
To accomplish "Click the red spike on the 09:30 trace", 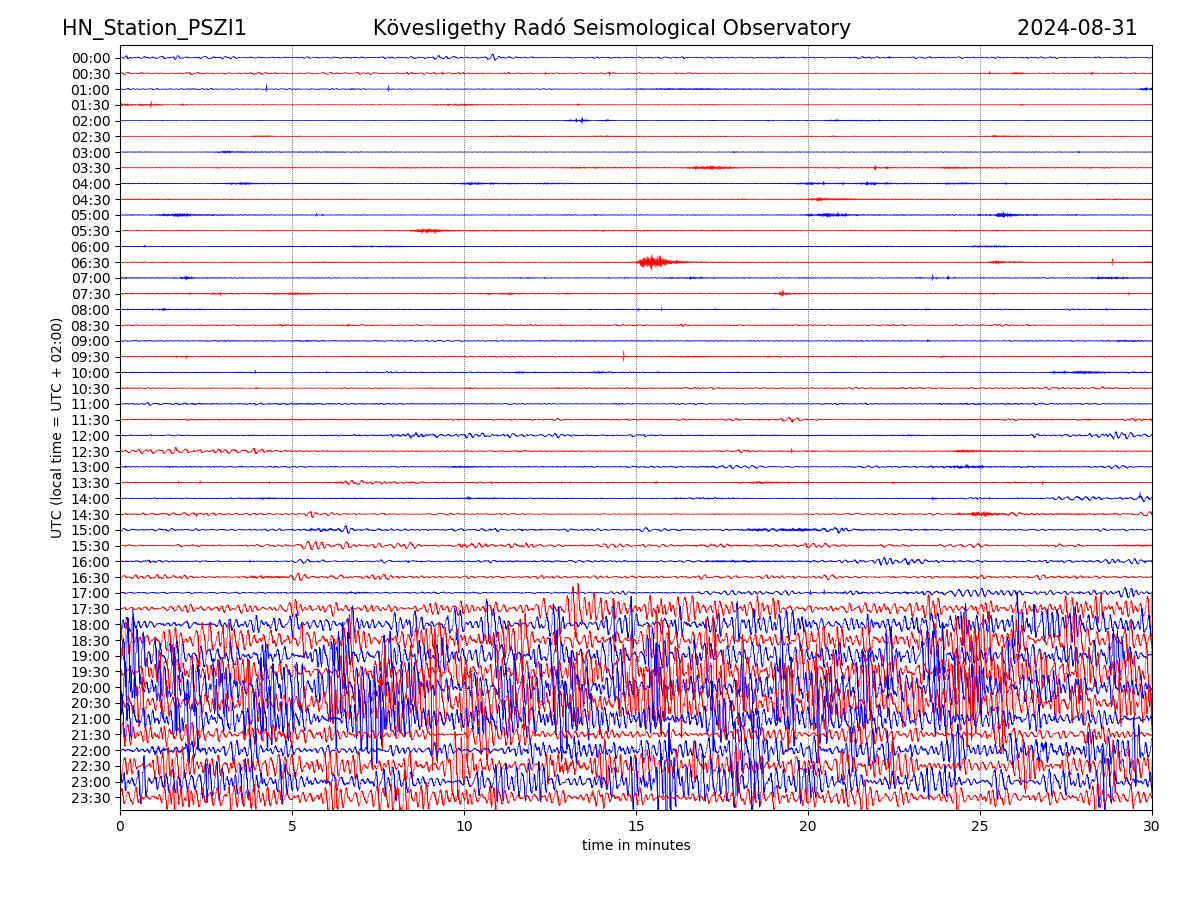I will coord(623,356).
